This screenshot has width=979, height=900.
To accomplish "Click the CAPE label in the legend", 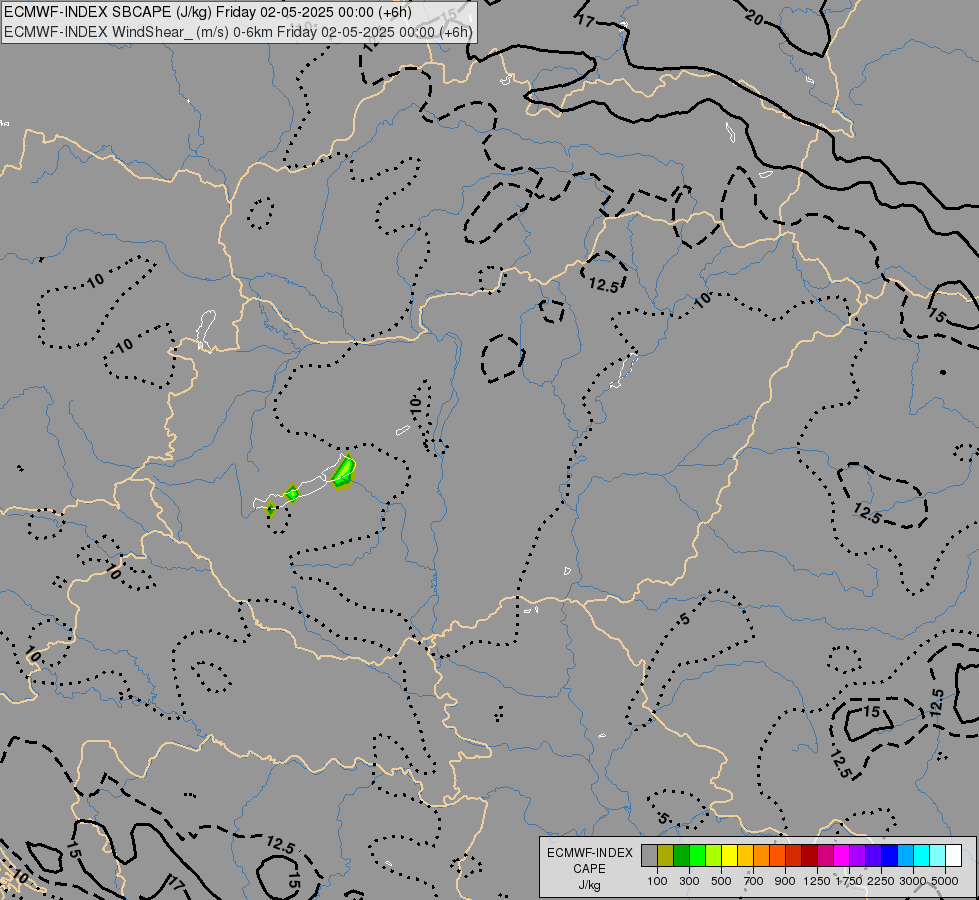I will click(589, 869).
